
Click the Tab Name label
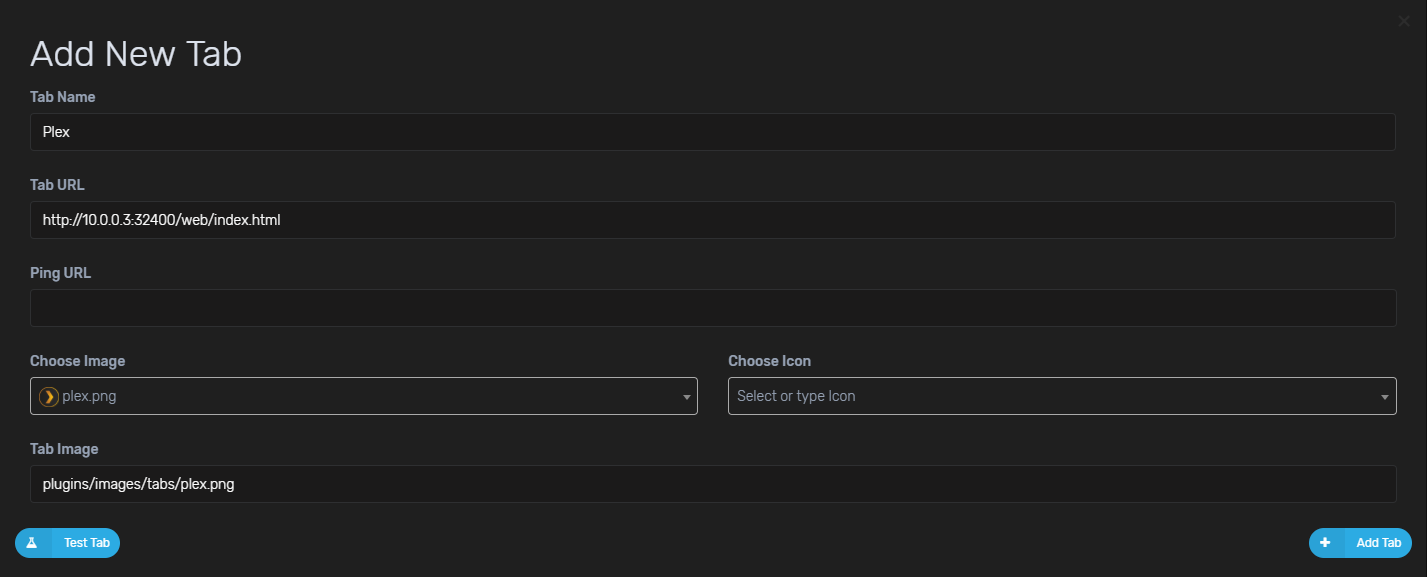click(x=63, y=97)
